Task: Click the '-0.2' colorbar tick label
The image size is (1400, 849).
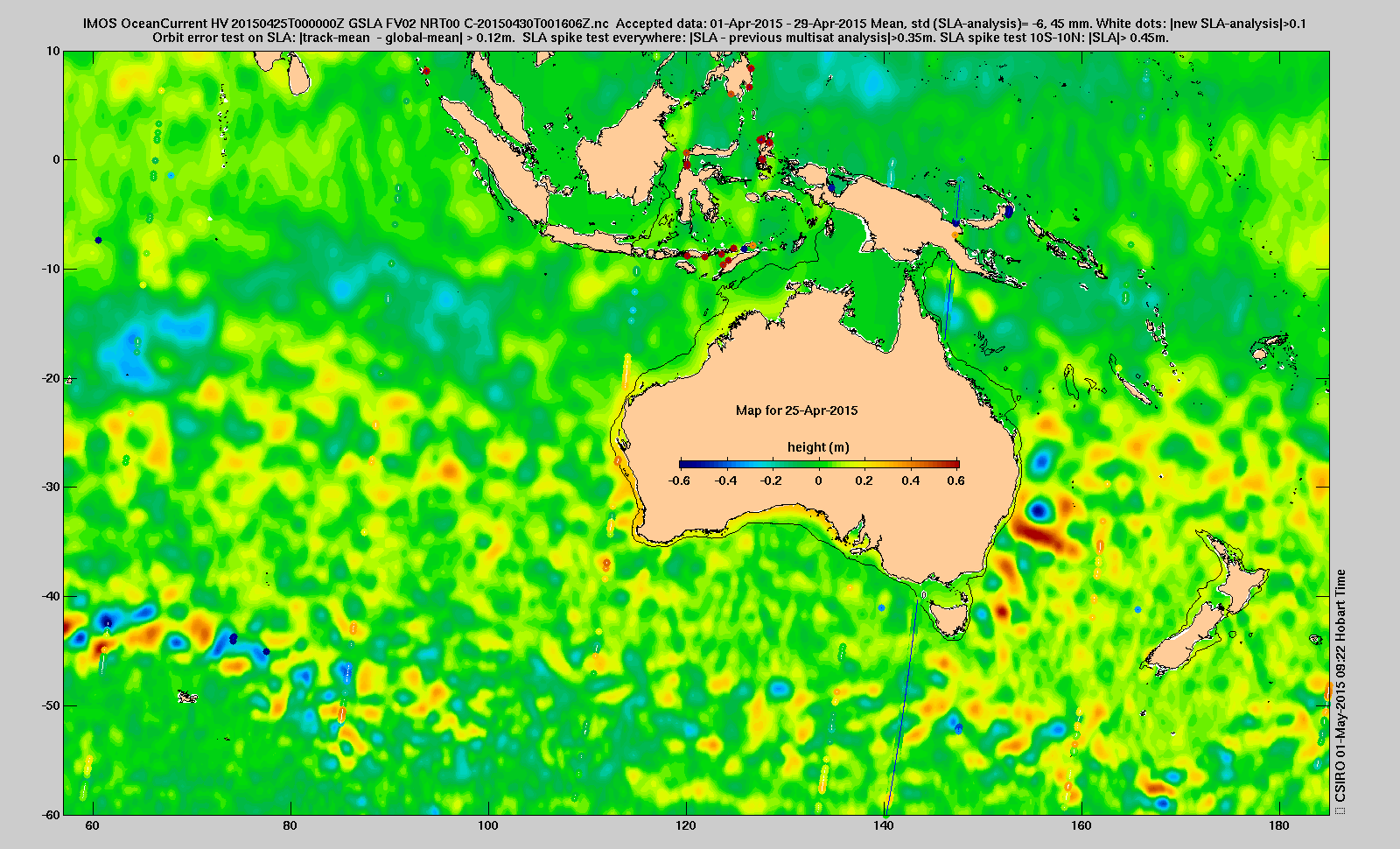Action: click(x=772, y=481)
